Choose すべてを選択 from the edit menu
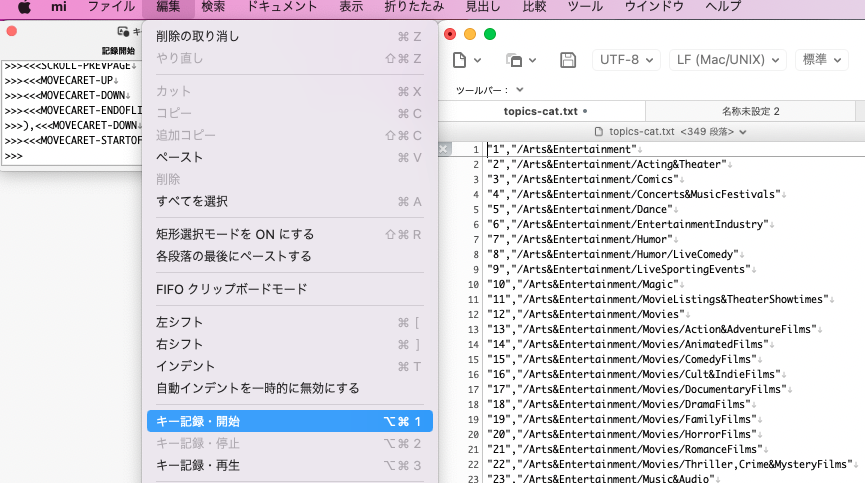This screenshot has width=865, height=483. (192, 201)
